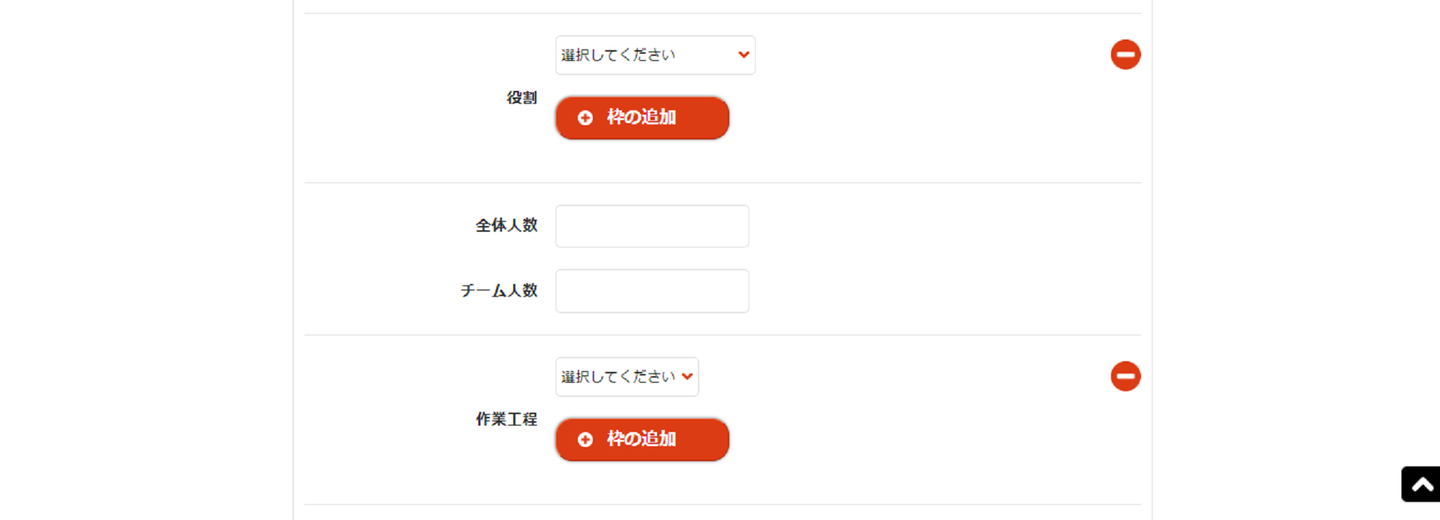Click the red chevron of 作業工程 select
The width and height of the screenshot is (1440, 520).
687,377
